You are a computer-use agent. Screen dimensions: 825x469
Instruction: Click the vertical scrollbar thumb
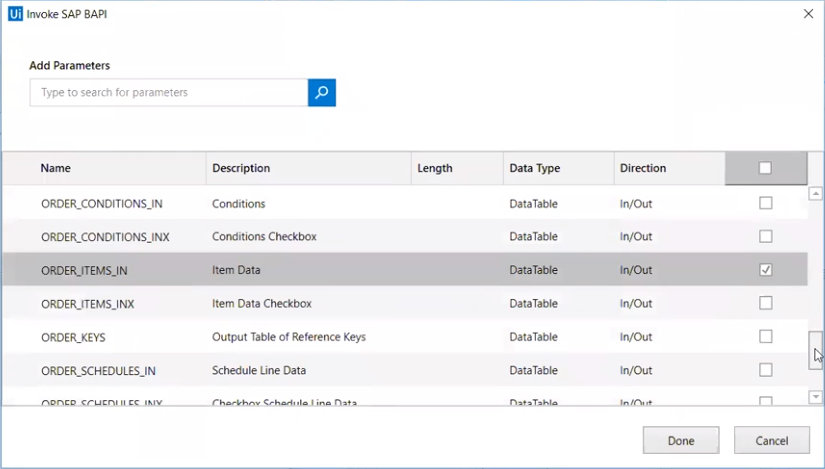pos(816,350)
